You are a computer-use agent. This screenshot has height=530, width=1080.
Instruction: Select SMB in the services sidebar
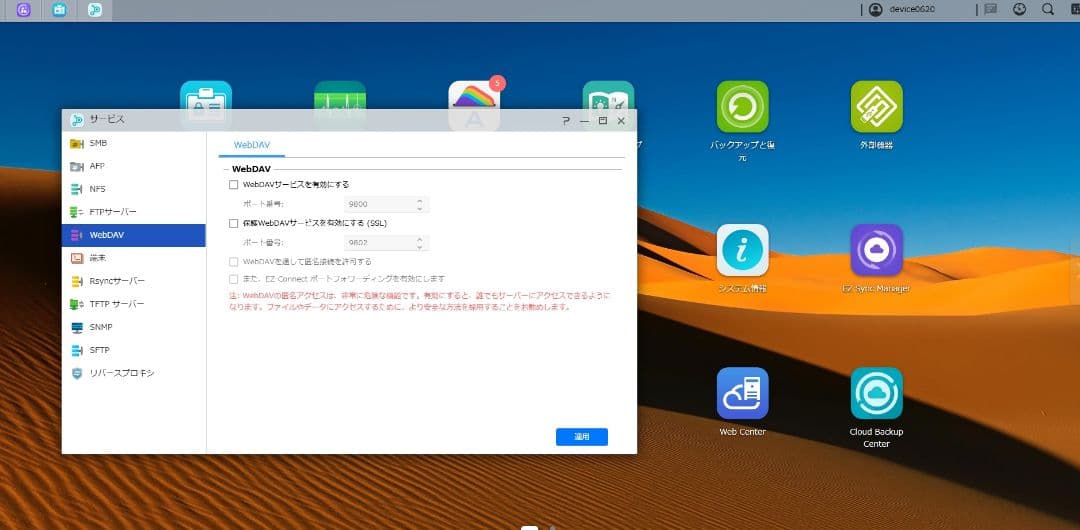98,143
